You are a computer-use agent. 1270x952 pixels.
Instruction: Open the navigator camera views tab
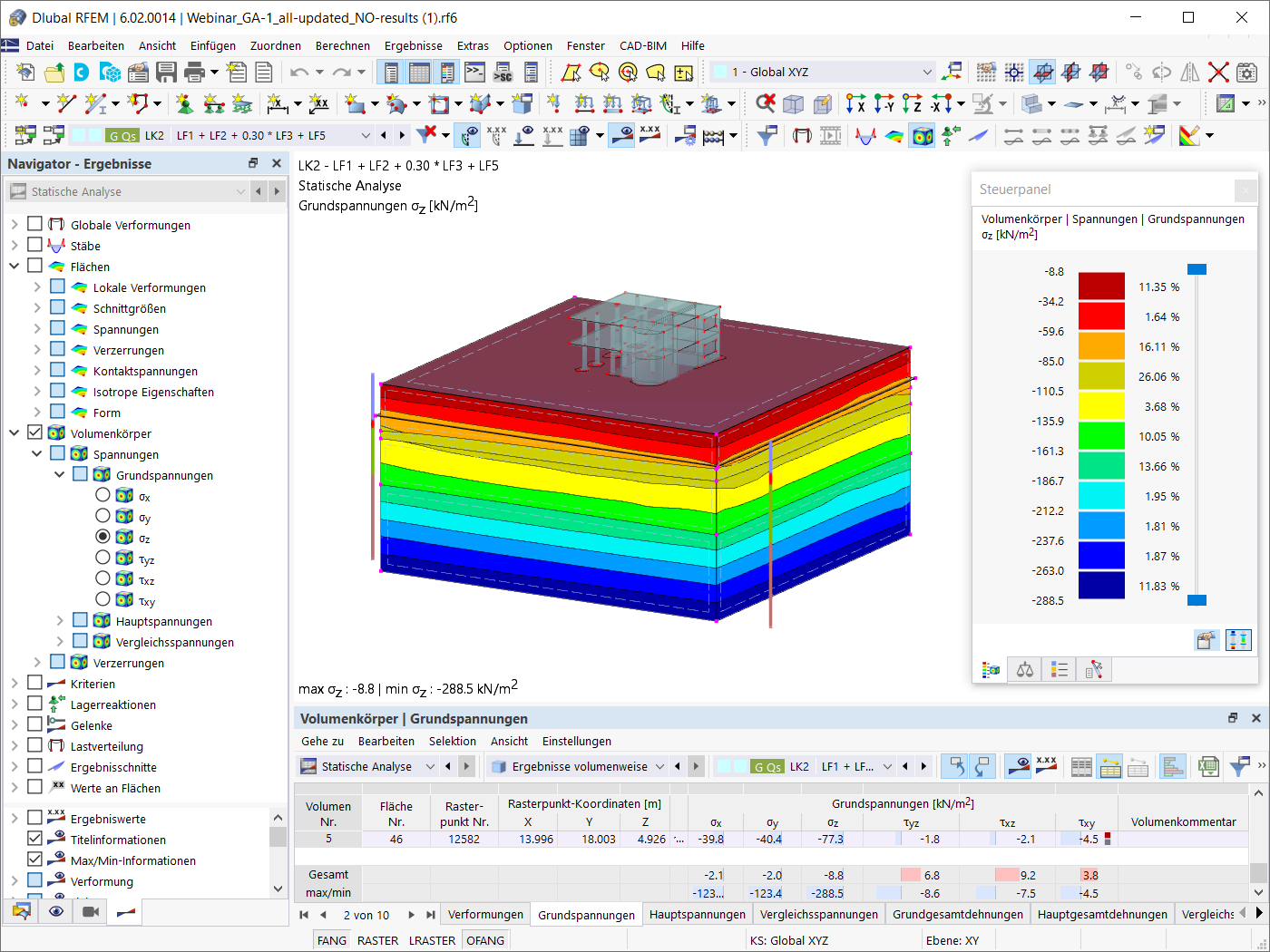pyautogui.click(x=91, y=911)
